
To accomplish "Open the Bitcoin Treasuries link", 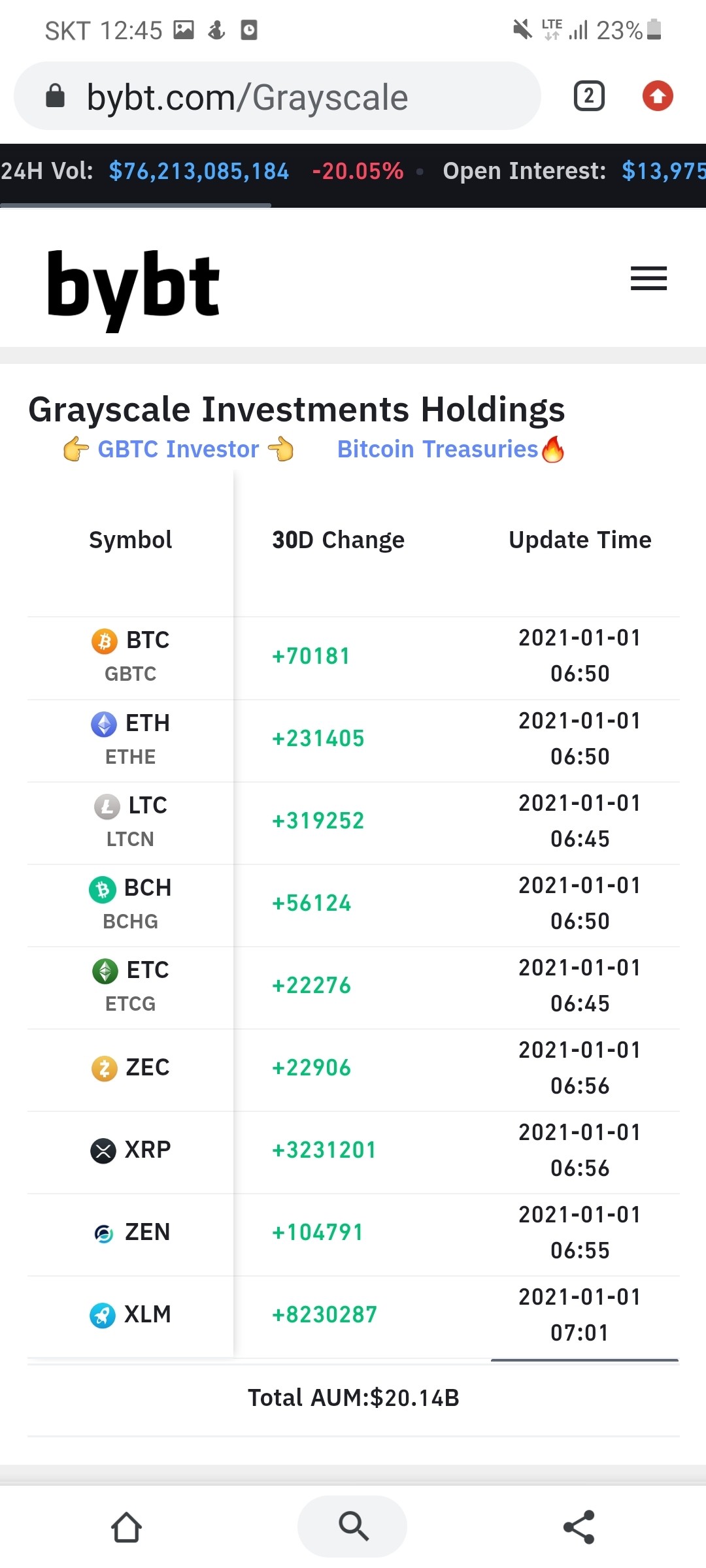I will point(437,449).
